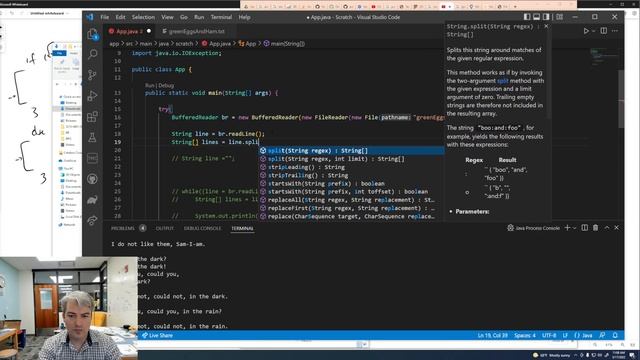Pick the startsWith(String prefix) : boolean suggestion
The height and width of the screenshot is (360, 640).
point(351,183)
